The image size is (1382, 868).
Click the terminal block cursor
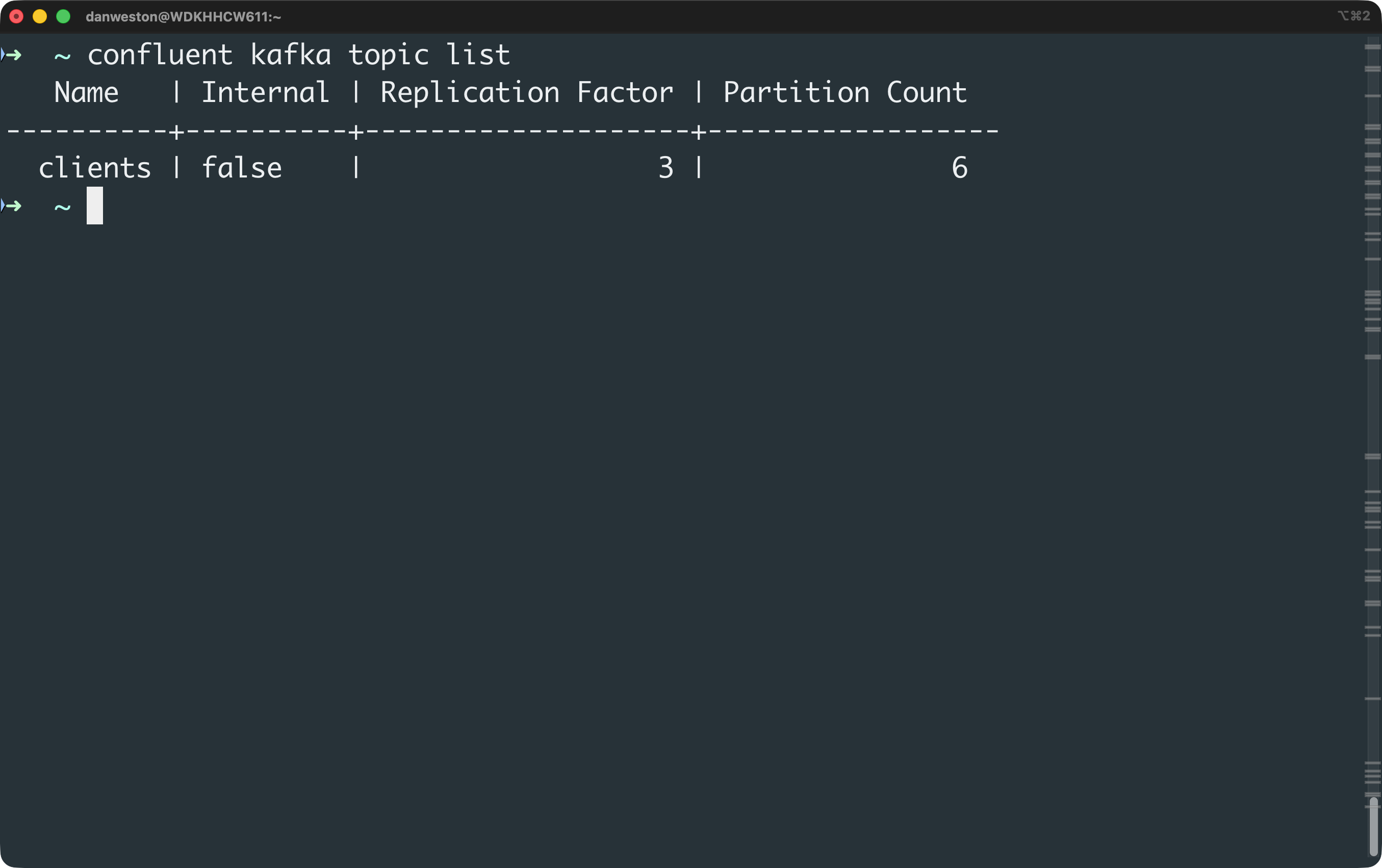[95, 206]
